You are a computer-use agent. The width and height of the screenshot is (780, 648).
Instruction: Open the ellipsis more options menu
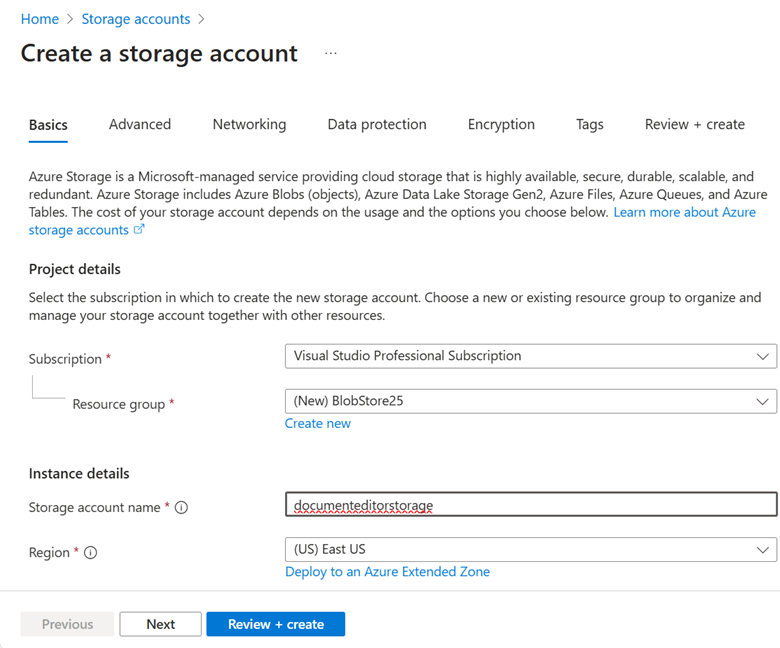click(331, 54)
